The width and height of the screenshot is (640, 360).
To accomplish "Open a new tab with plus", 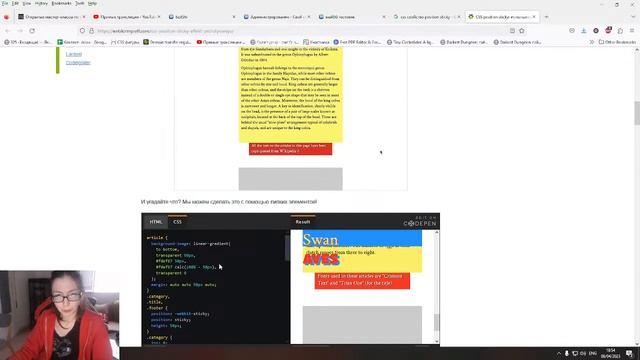I will (546, 17).
